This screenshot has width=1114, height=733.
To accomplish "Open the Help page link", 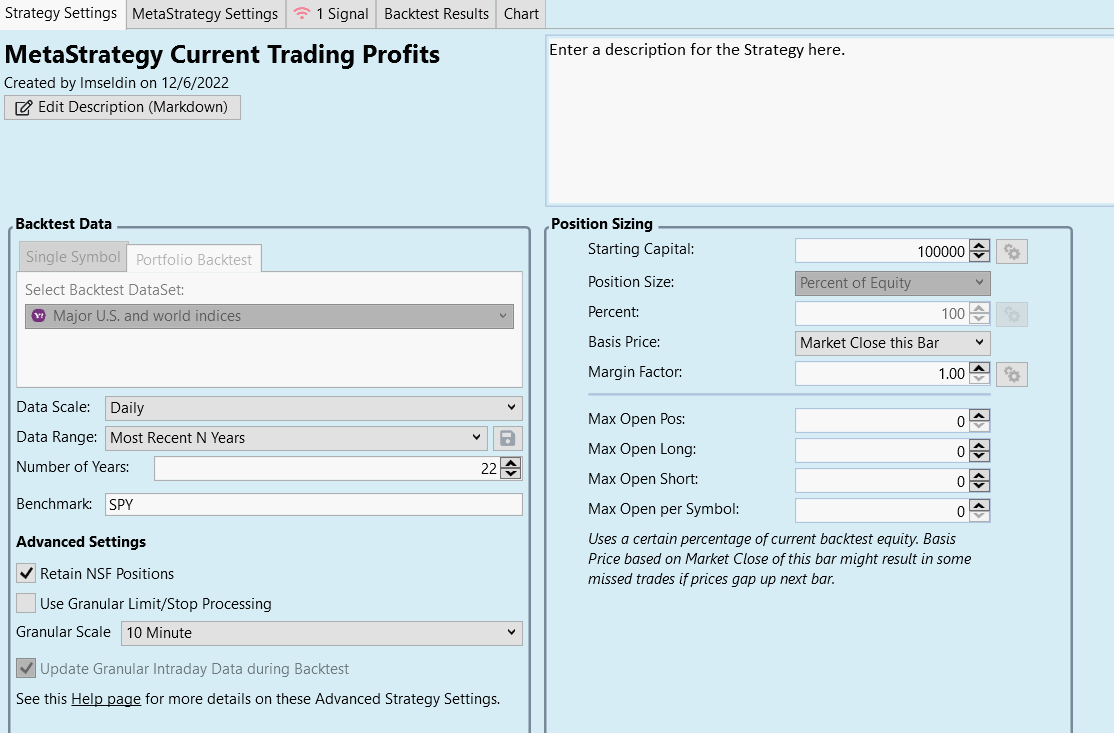I will click(105, 698).
